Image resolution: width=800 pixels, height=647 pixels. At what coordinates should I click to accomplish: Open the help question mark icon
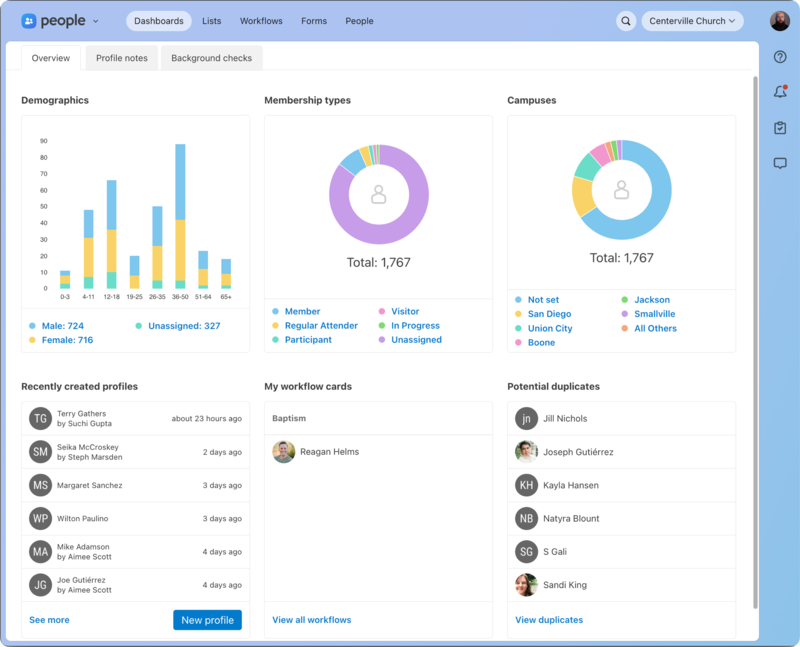click(x=780, y=57)
